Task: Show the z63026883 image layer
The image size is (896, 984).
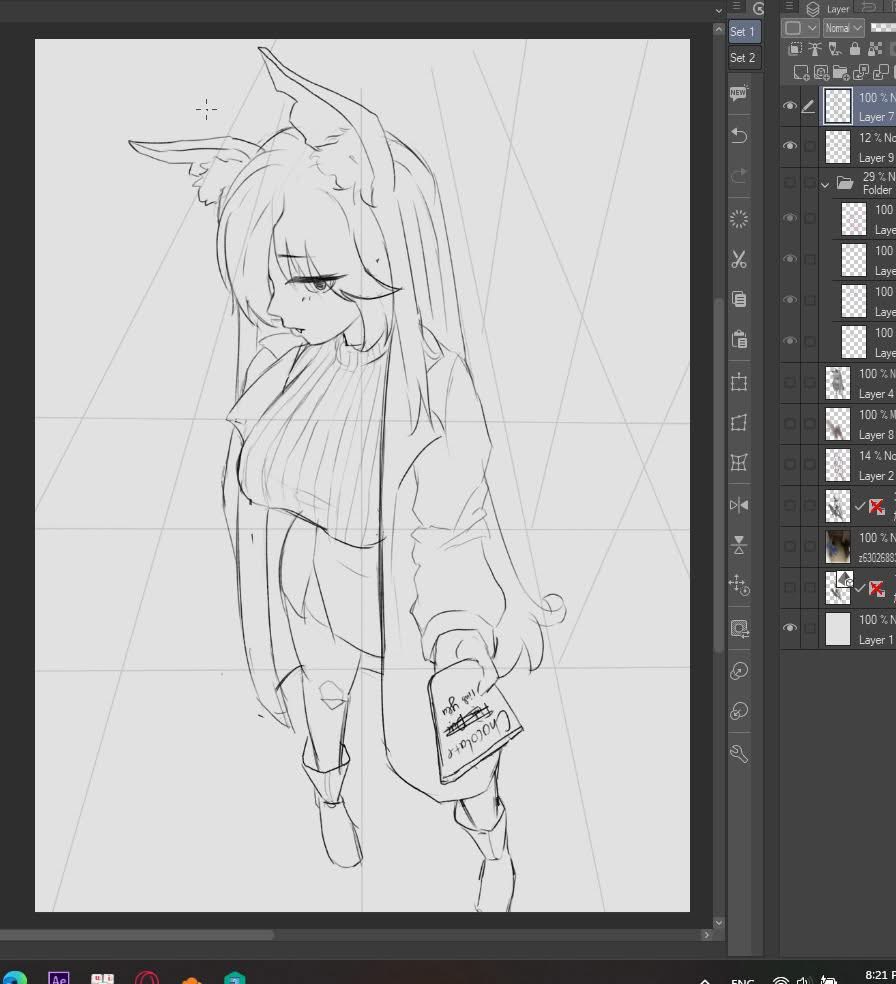Action: coord(790,547)
